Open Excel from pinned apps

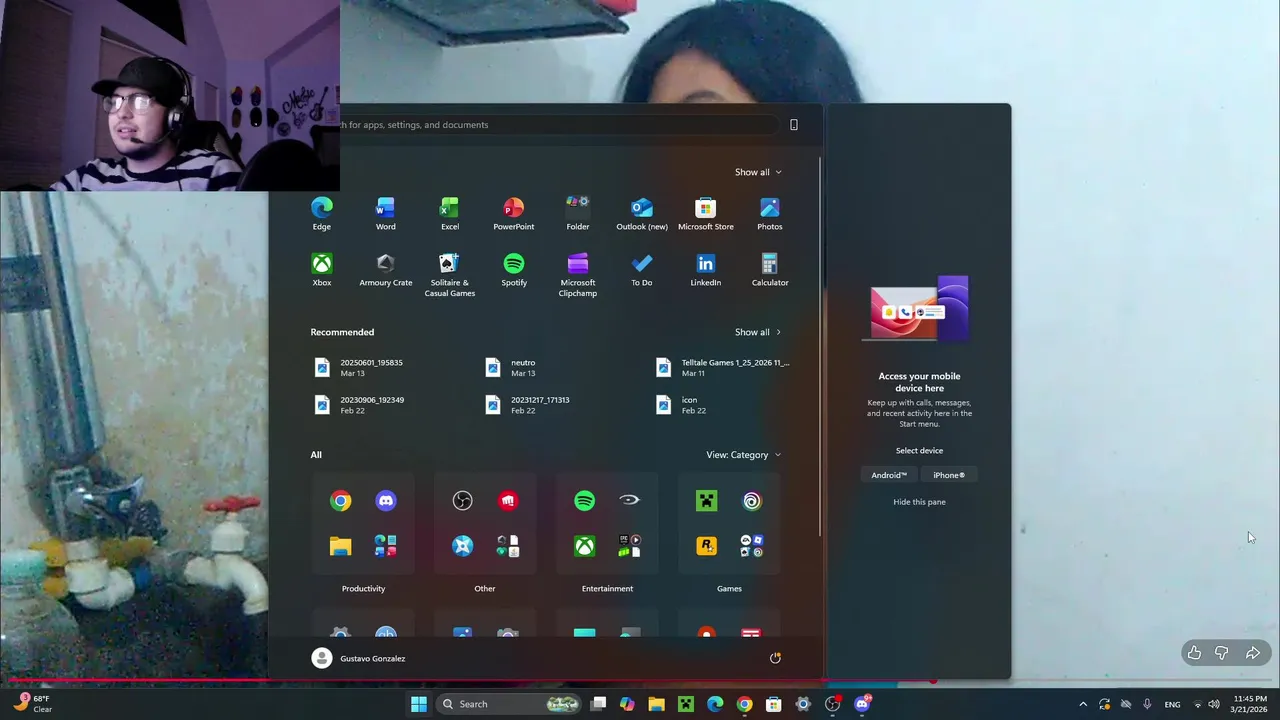tap(450, 213)
